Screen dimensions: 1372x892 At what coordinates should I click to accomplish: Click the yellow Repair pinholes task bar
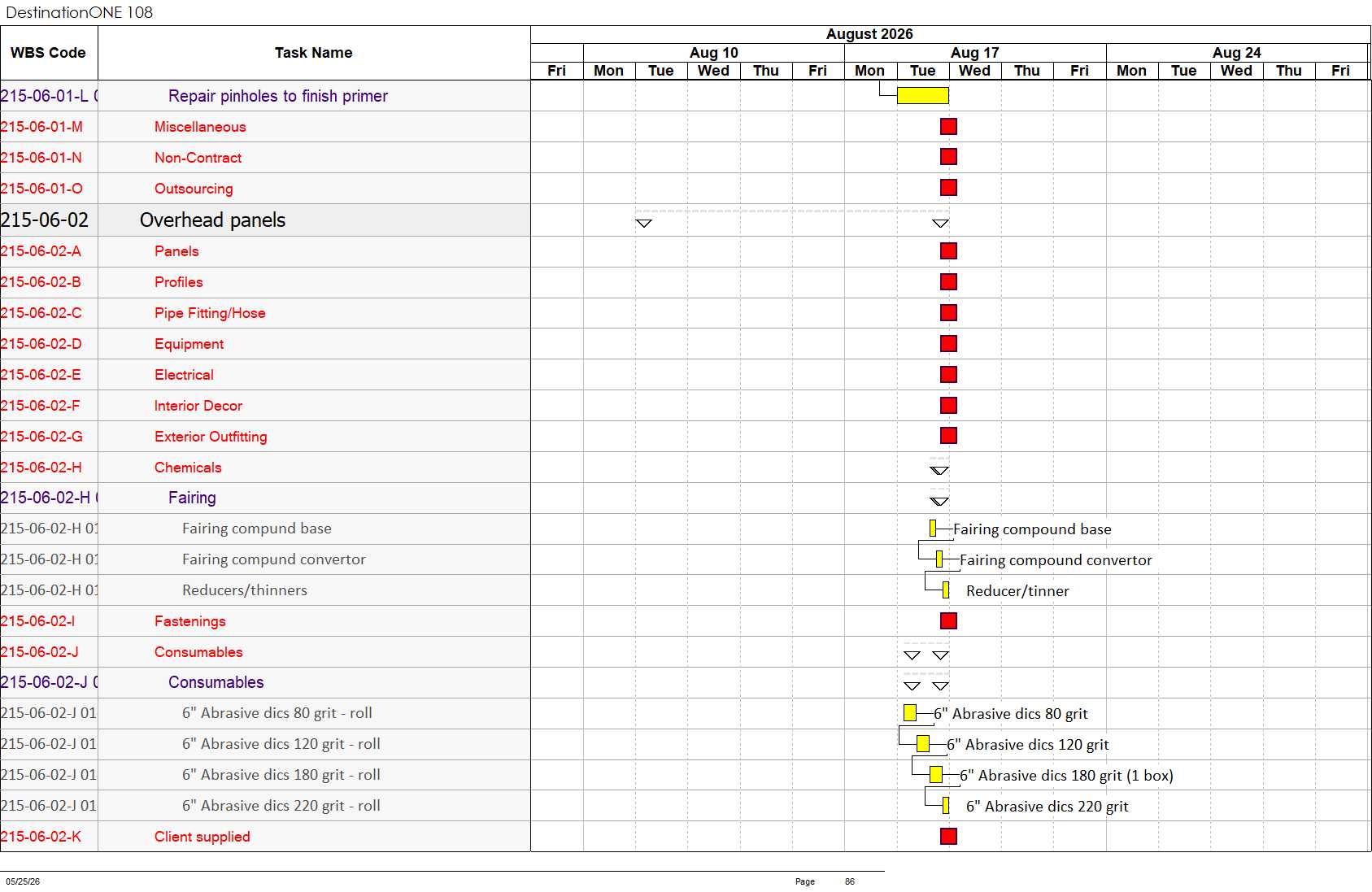[x=922, y=96]
